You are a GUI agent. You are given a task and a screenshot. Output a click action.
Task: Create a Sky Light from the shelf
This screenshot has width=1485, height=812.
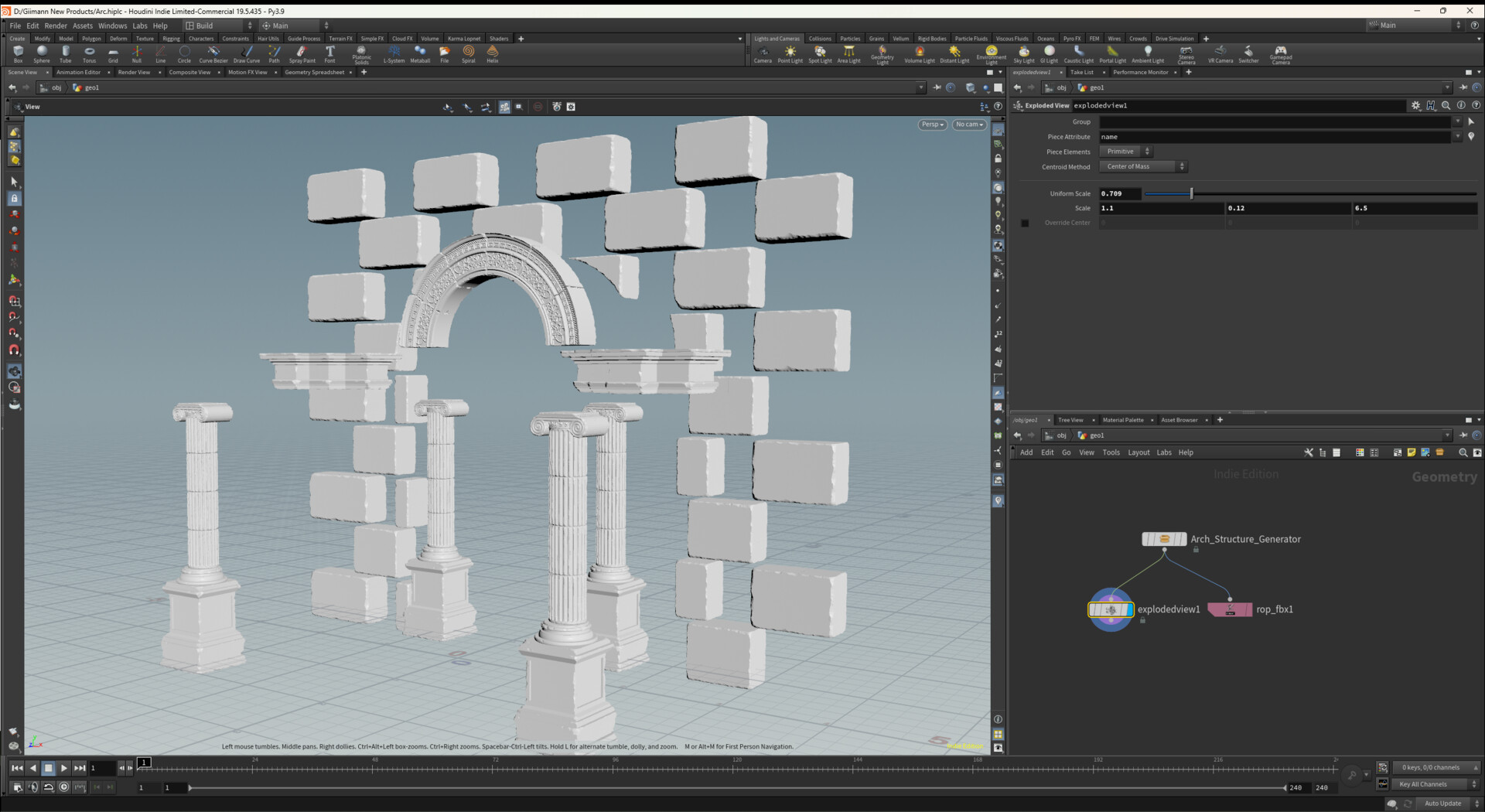pos(1023,54)
